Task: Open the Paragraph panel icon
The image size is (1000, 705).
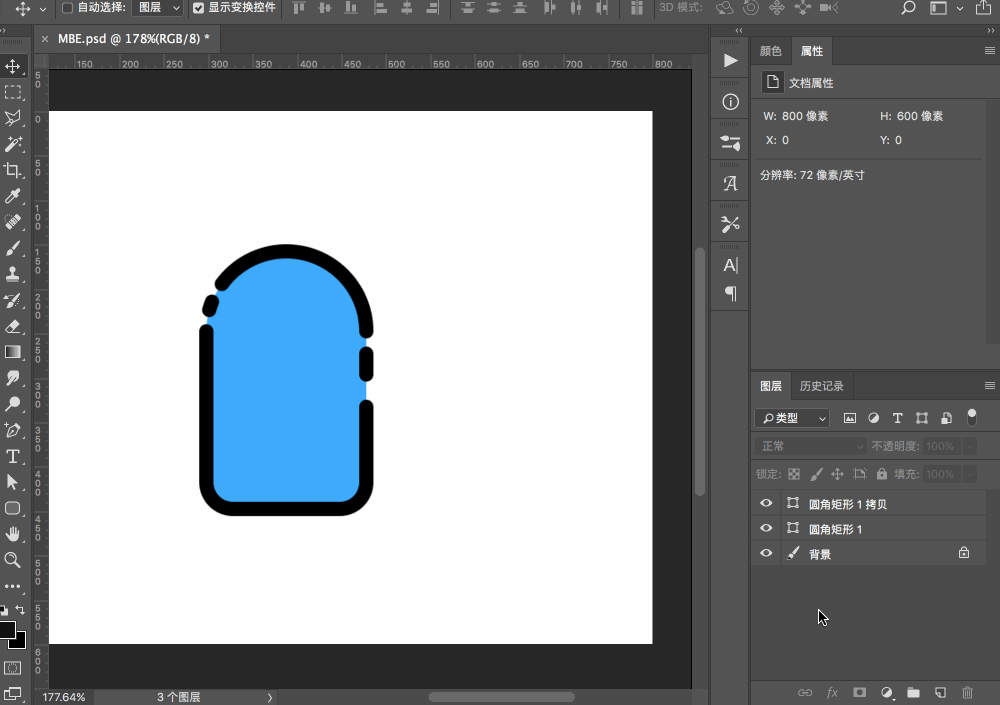Action: [x=731, y=294]
